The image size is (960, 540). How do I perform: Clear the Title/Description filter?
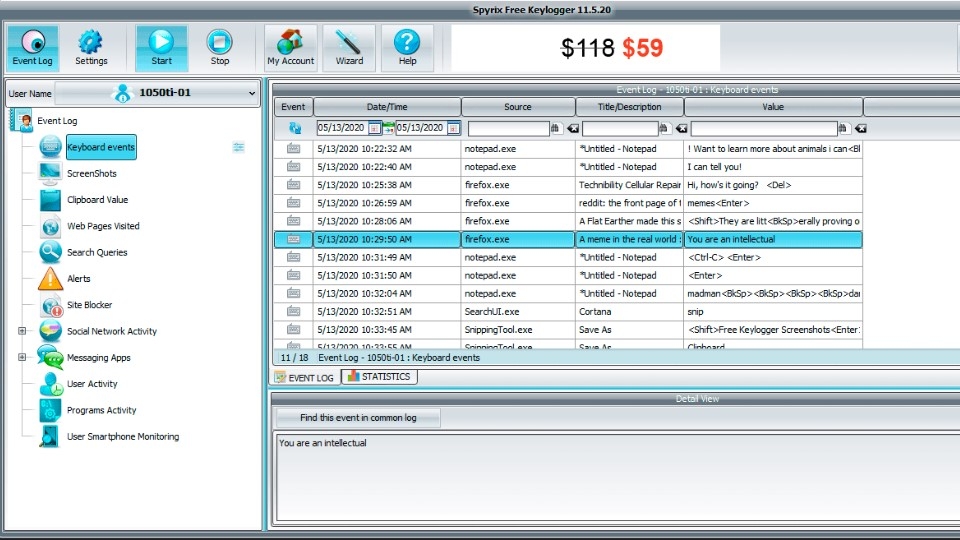pos(681,128)
